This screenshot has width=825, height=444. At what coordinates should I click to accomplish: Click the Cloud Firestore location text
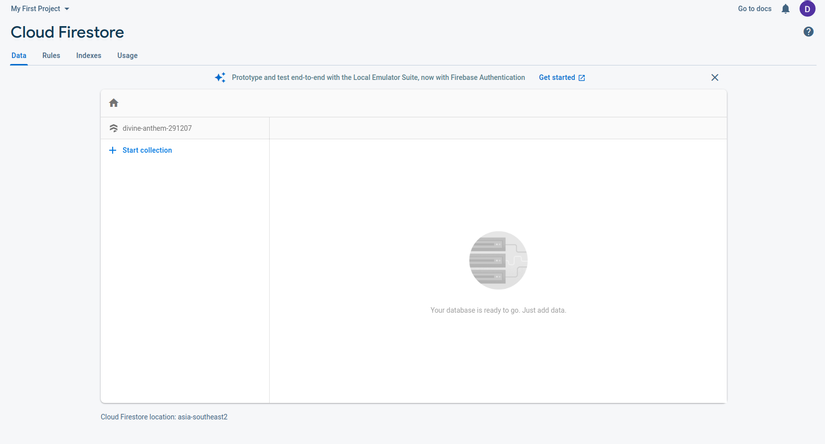164,417
